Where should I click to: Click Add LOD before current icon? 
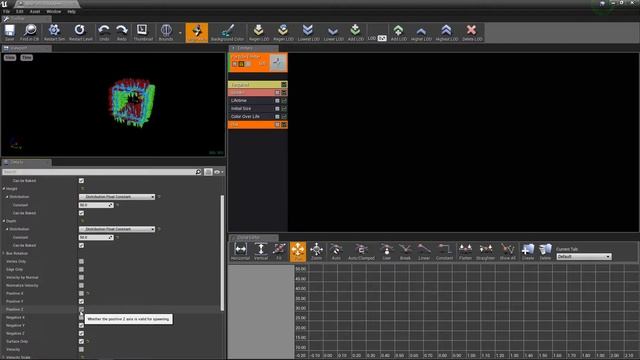[356, 32]
